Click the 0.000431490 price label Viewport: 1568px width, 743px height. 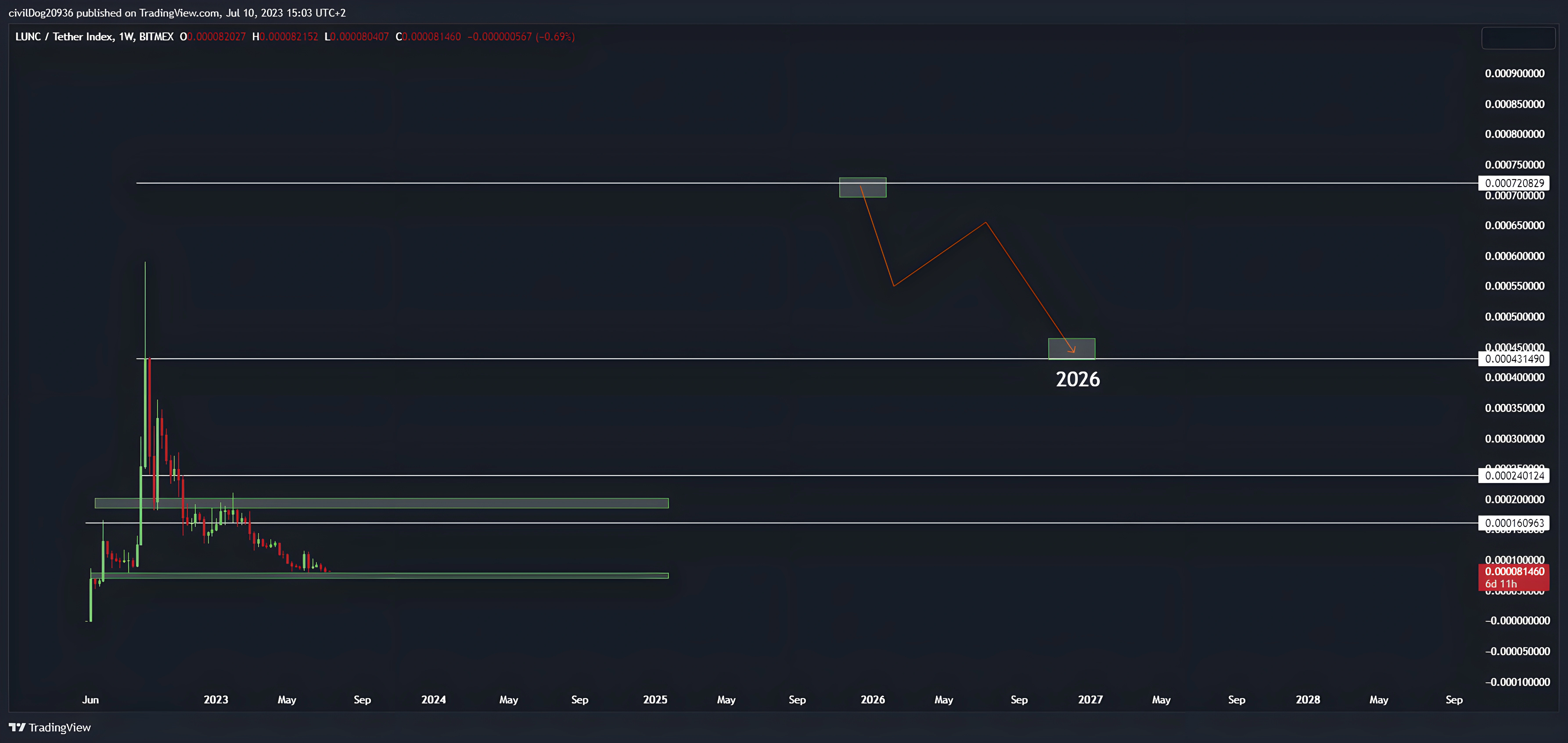1514,359
